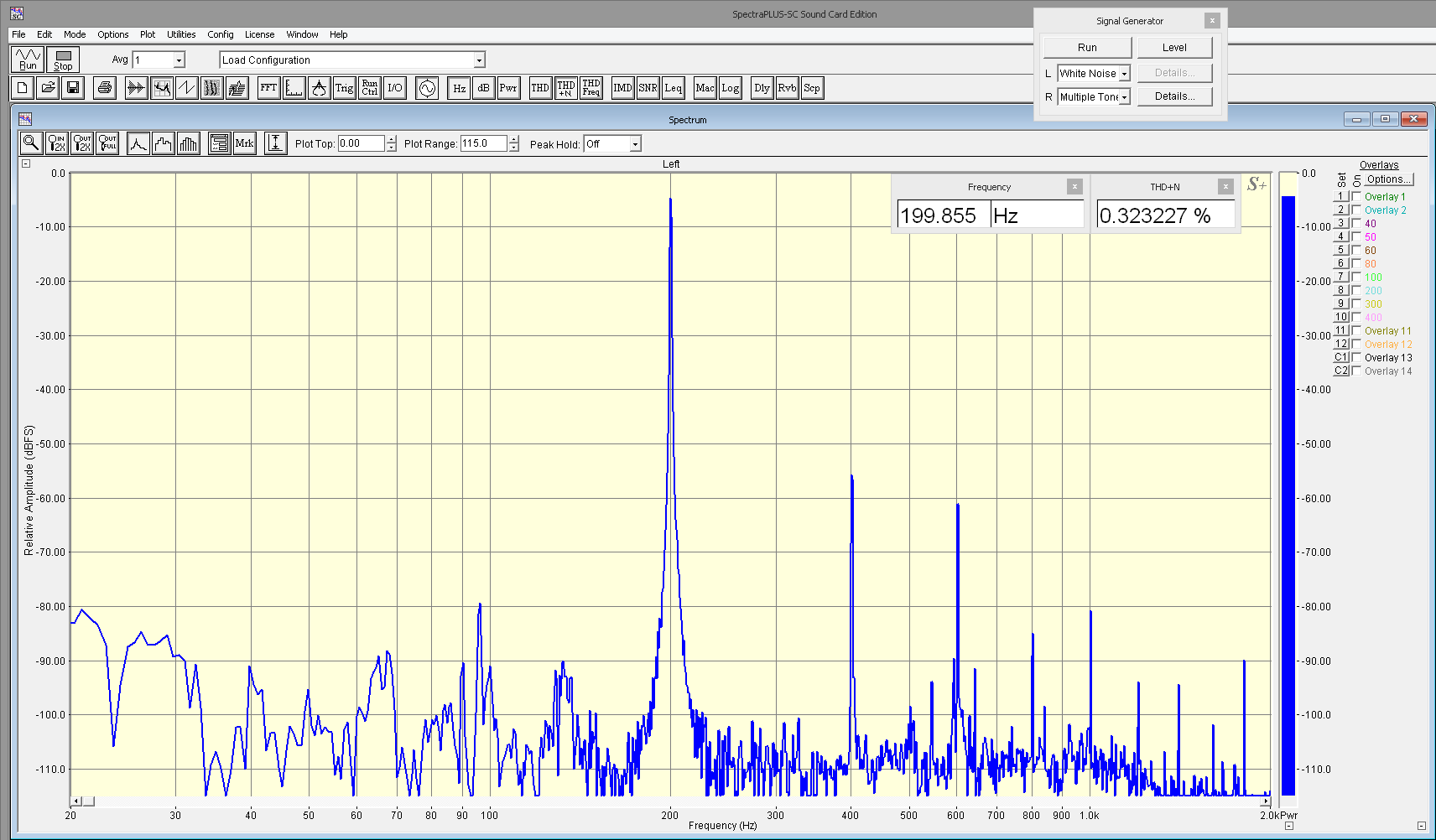The height and width of the screenshot is (840, 1436).
Task: Click the zoom Out Full icon
Action: (107, 143)
